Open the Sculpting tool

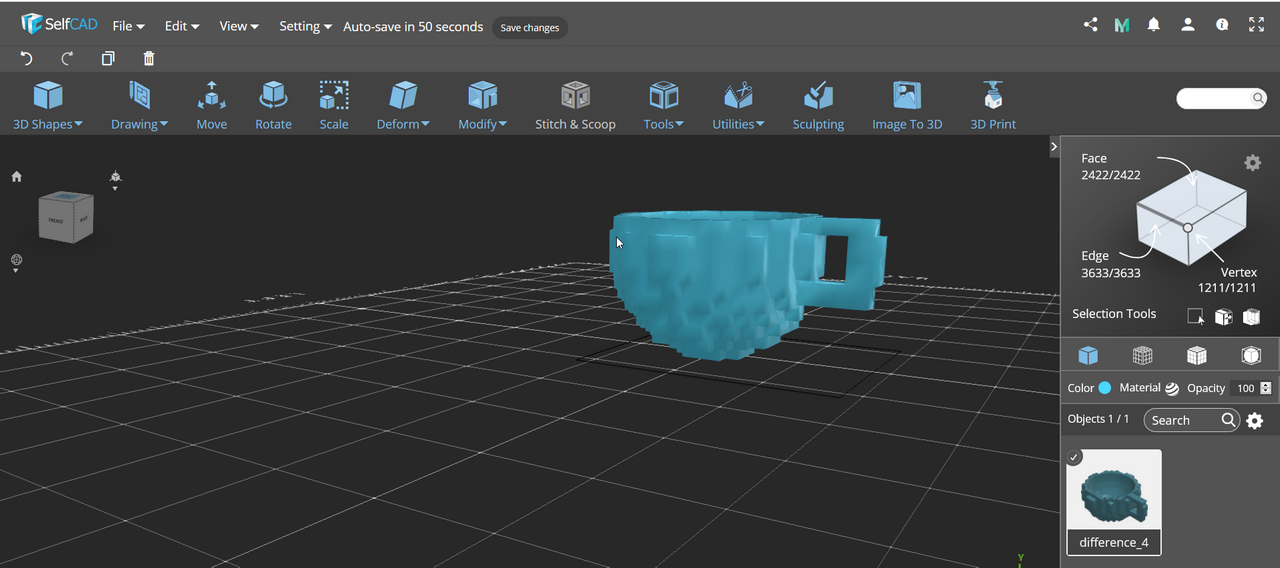[818, 105]
